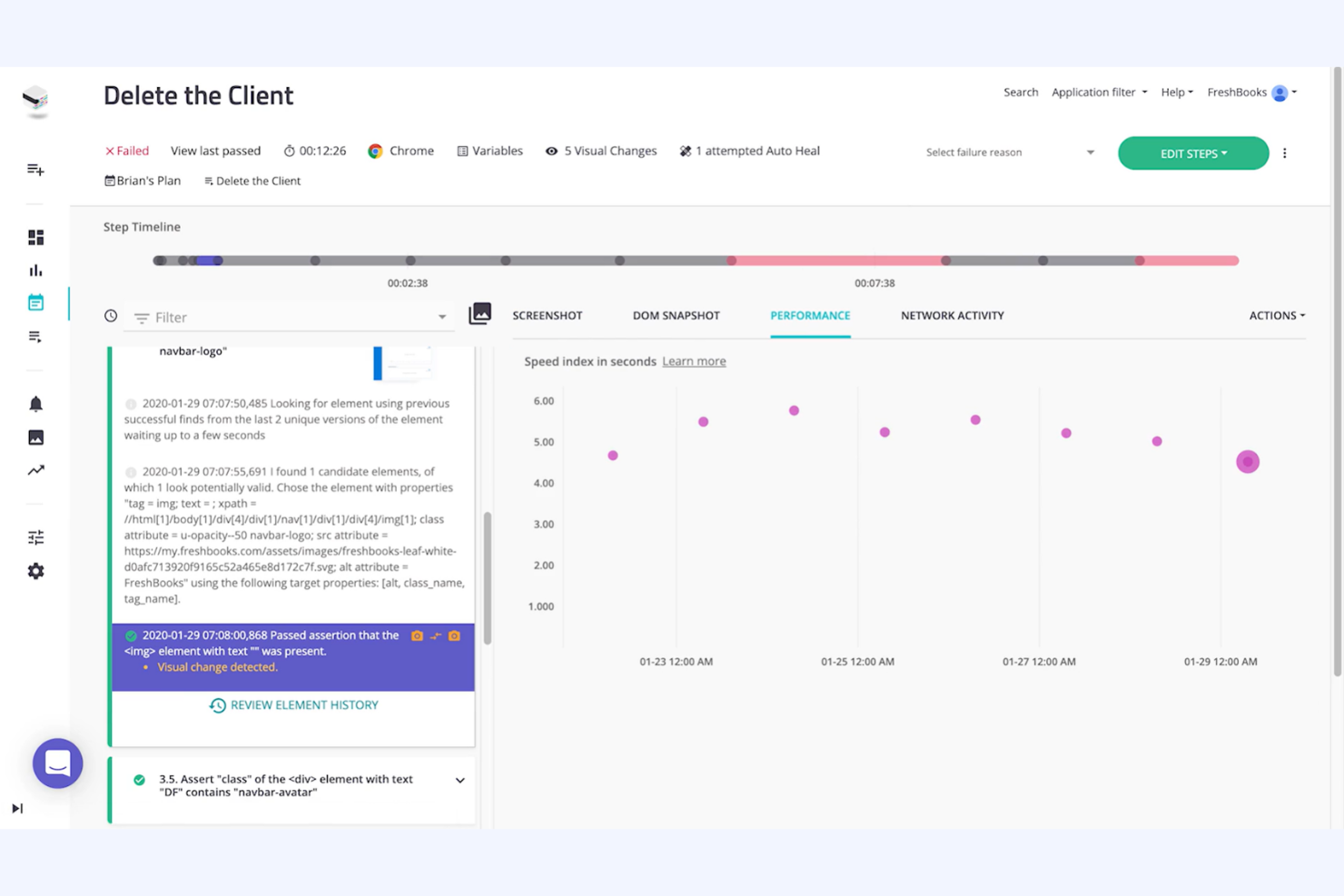Open trends via the line graph icon

(x=36, y=470)
